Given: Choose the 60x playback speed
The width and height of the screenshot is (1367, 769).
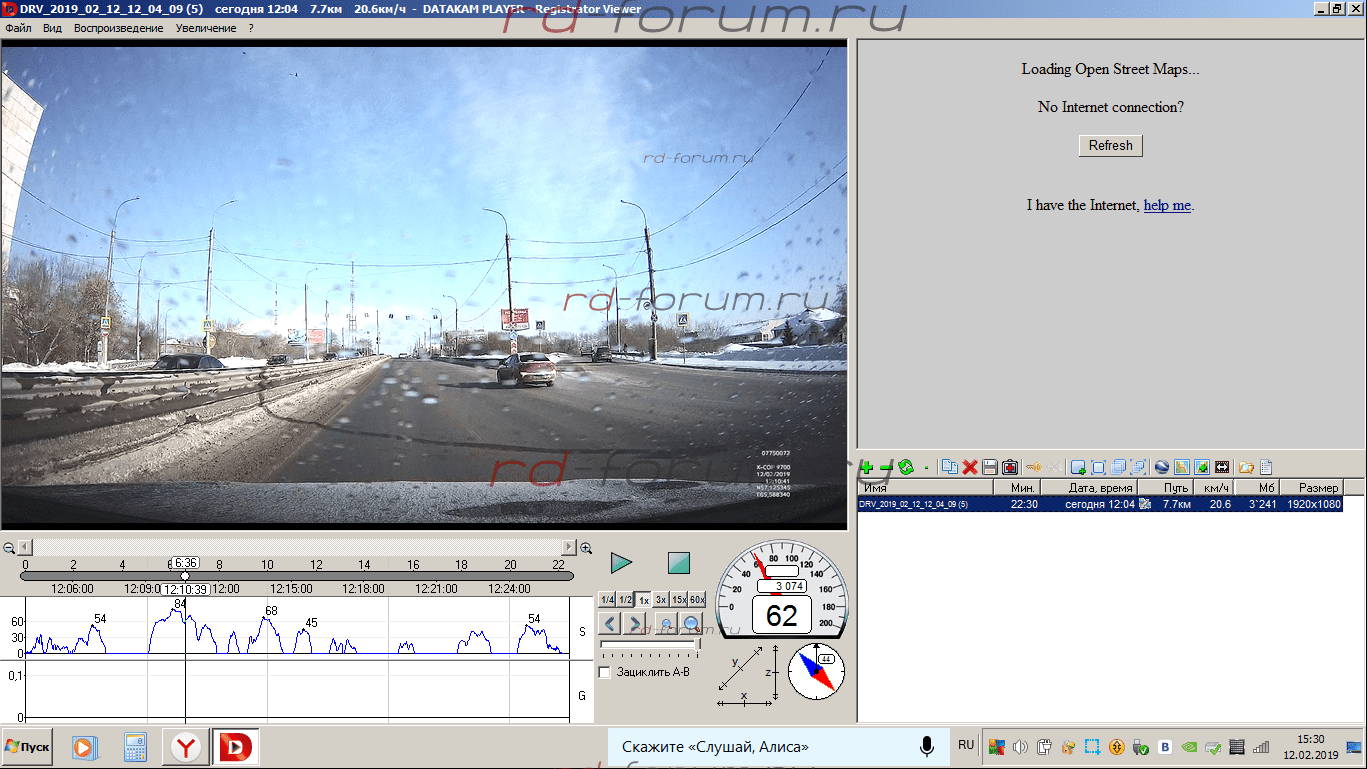Looking at the screenshot, I should pos(697,600).
